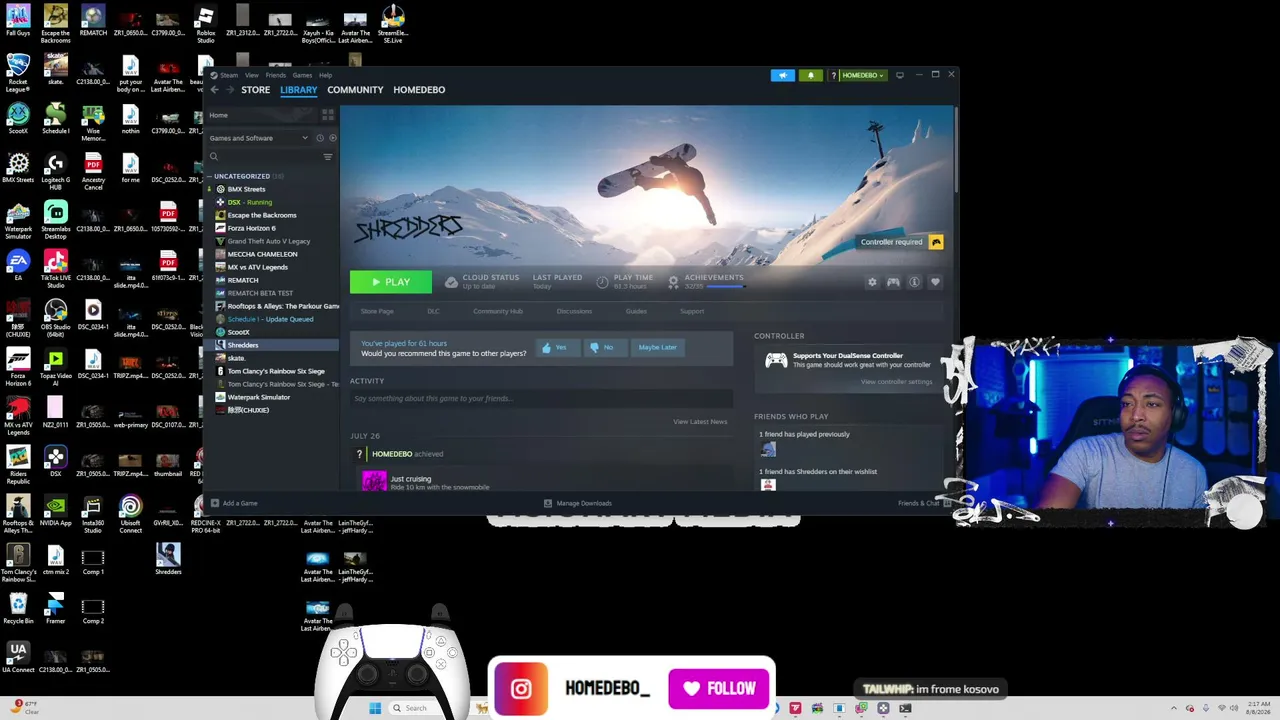Open the library advanced filter icon

point(327,157)
